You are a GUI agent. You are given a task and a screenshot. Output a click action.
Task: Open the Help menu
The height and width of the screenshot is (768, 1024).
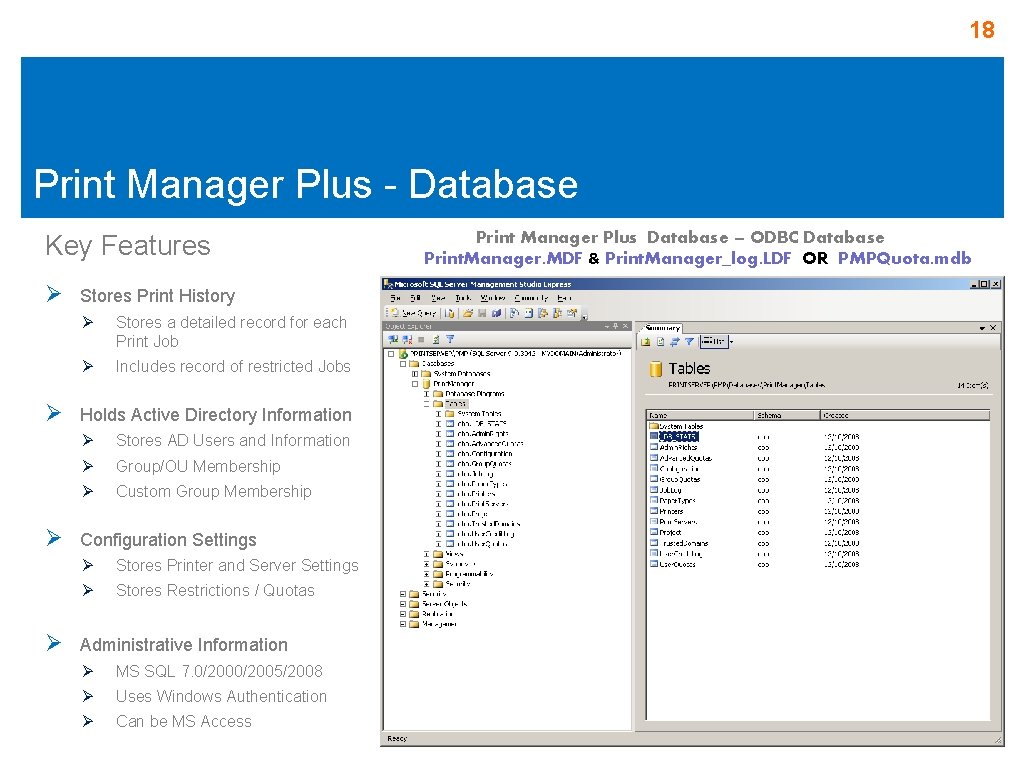pyautogui.click(x=564, y=298)
